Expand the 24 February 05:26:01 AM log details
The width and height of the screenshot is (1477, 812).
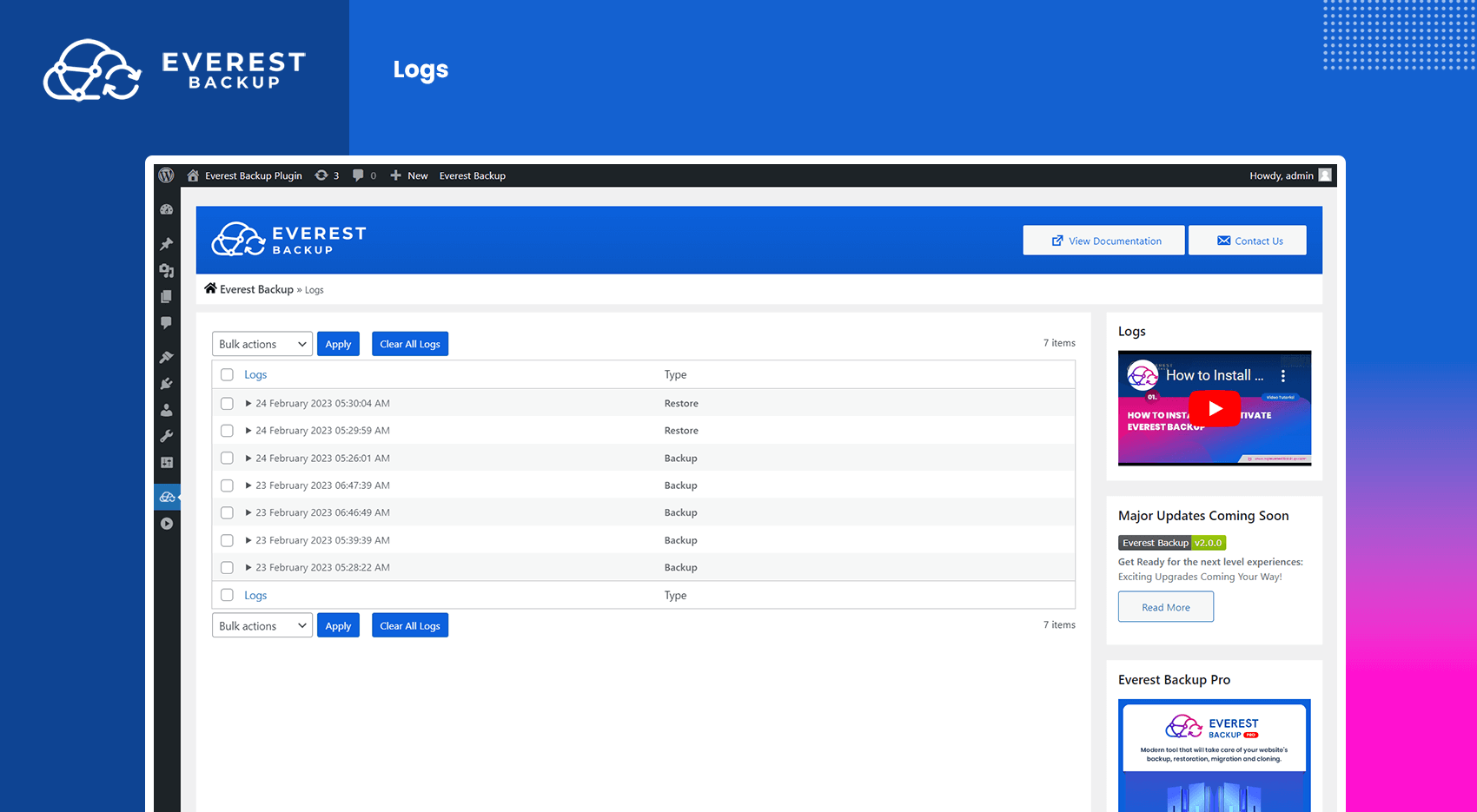tap(248, 458)
